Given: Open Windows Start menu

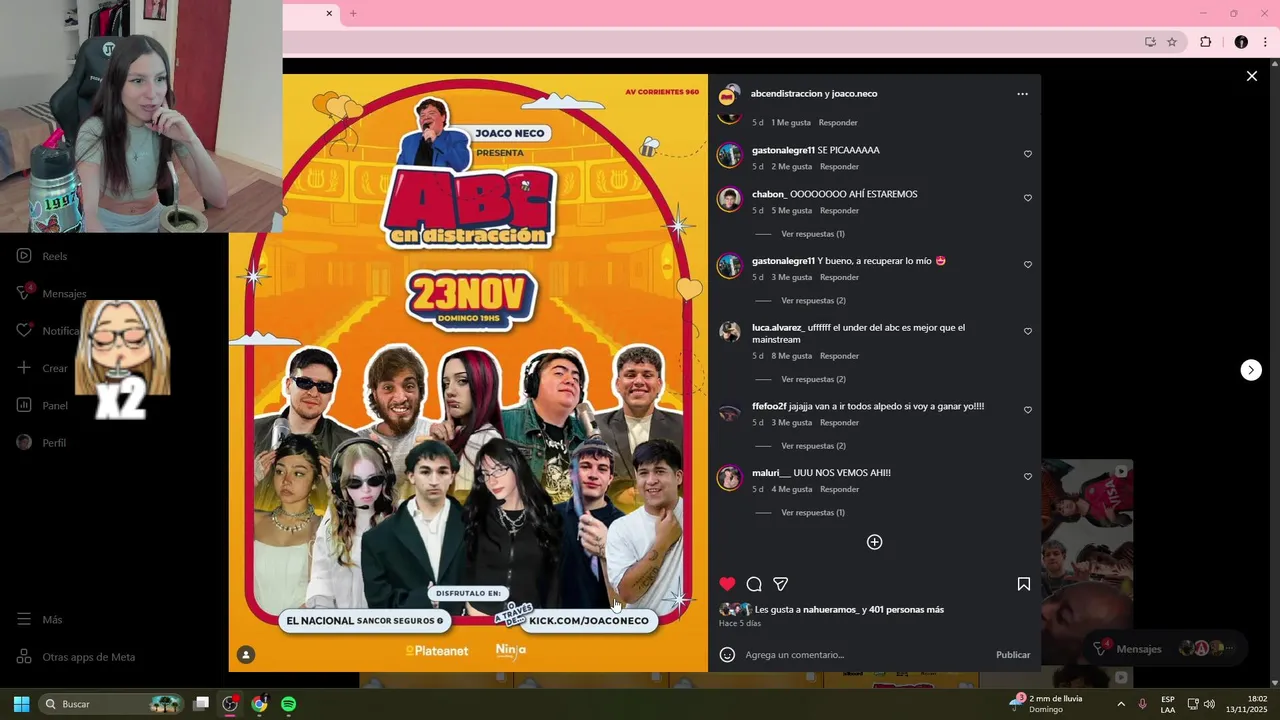Looking at the screenshot, I should coord(21,704).
